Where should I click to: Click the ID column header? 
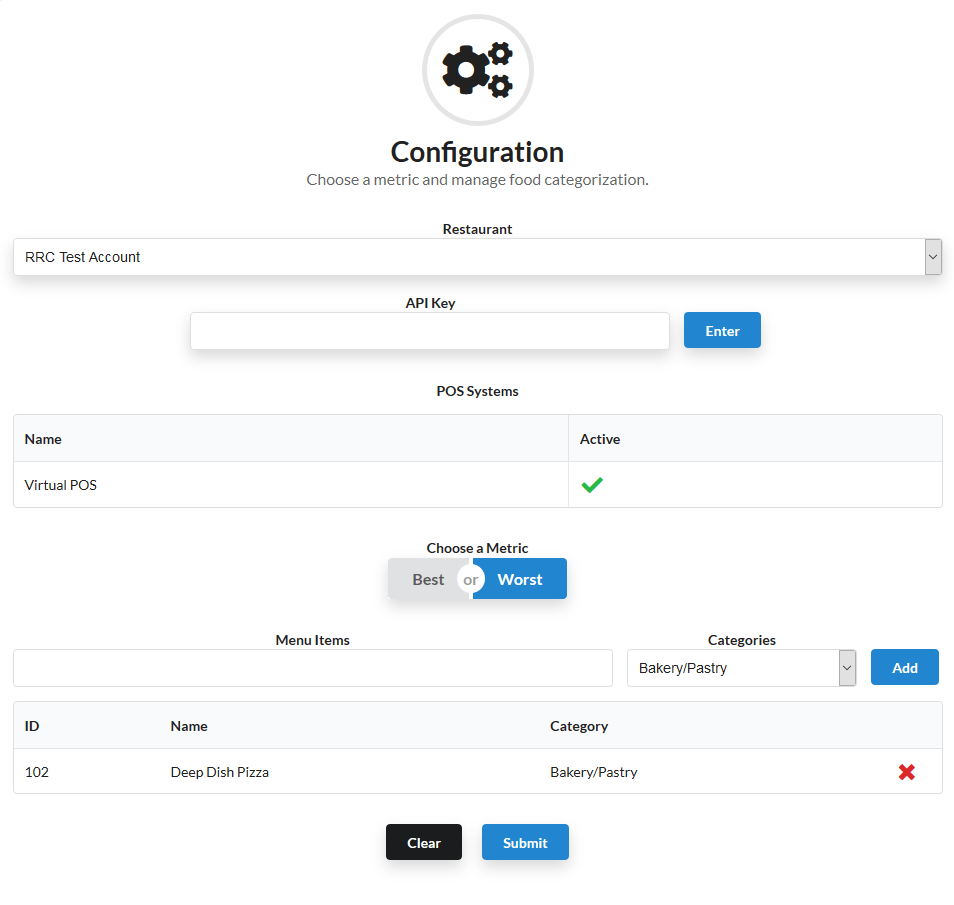coord(32,726)
